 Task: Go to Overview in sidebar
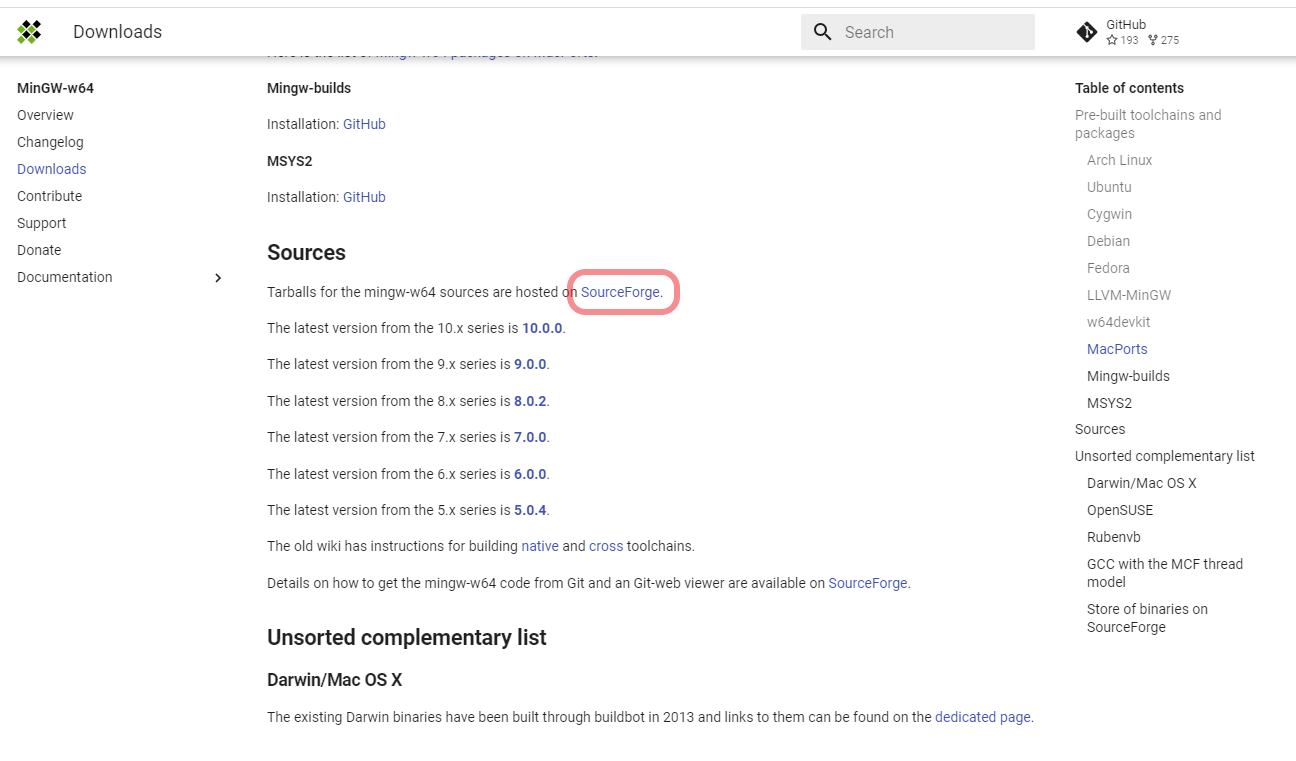click(x=45, y=115)
